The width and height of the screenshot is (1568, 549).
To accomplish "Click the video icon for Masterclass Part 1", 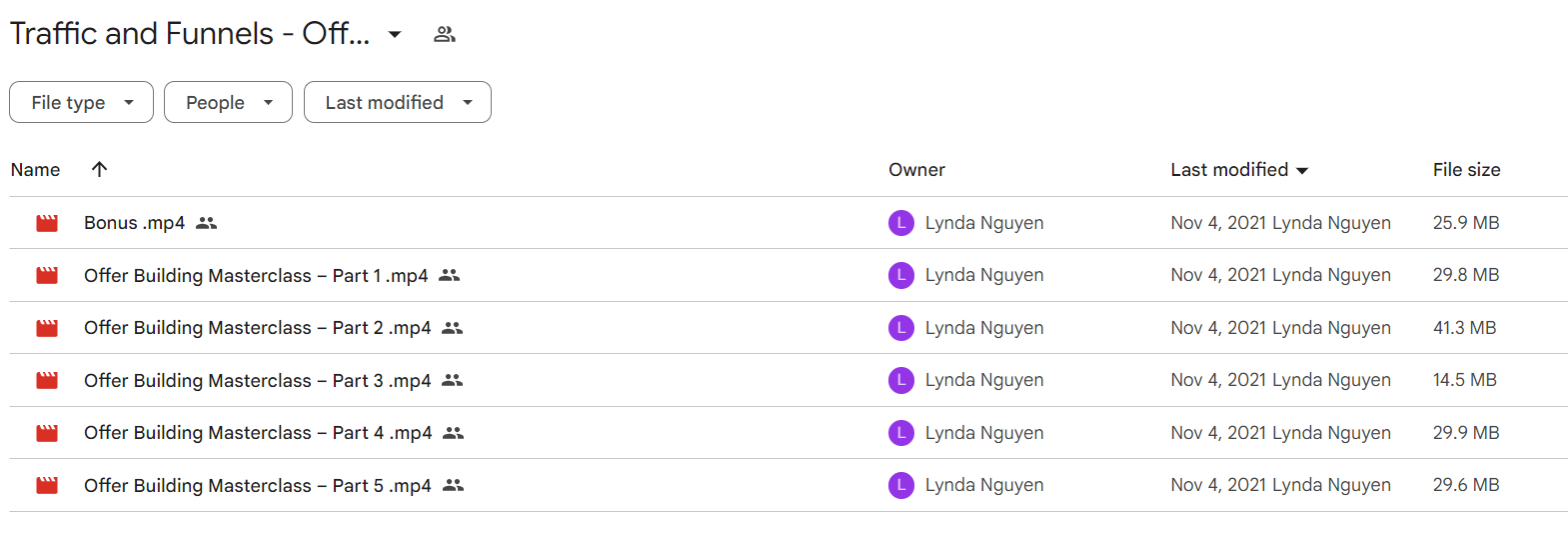I will pyautogui.click(x=47, y=275).
